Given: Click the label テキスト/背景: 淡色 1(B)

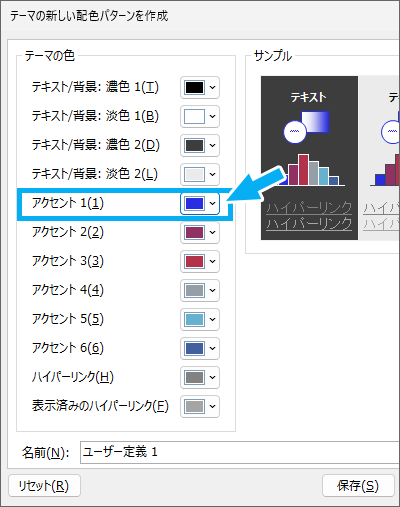Looking at the screenshot, I should 95,116.
